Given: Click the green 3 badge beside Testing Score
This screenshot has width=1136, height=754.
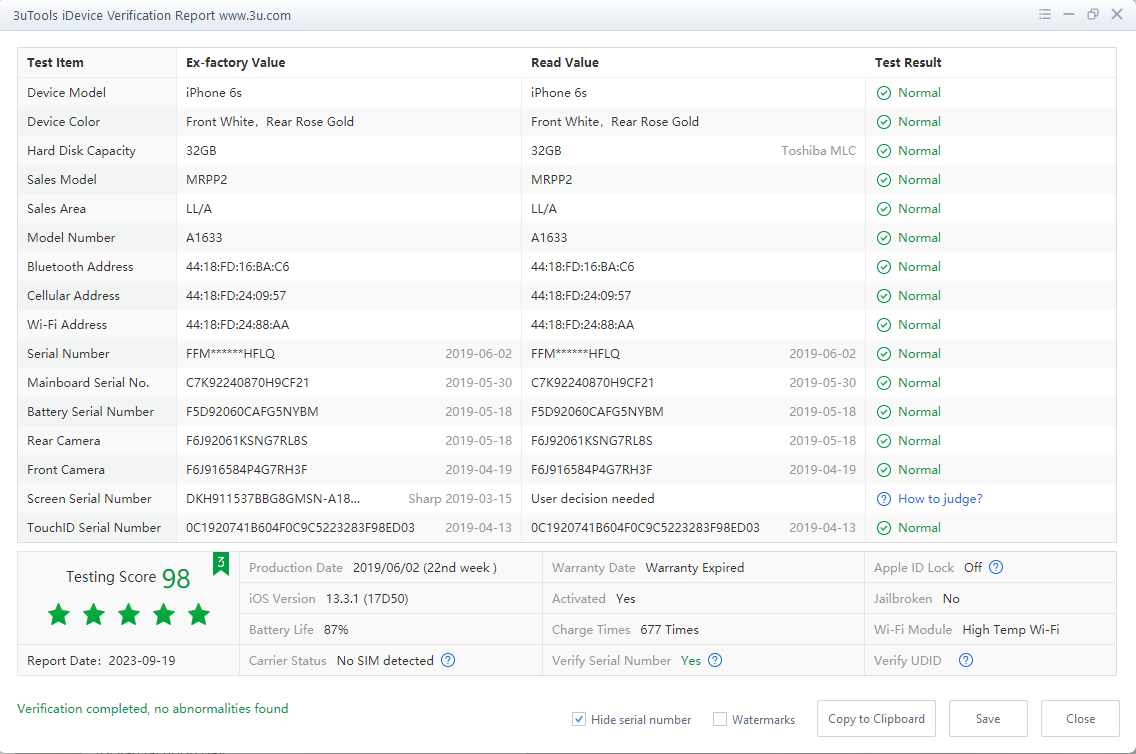Looking at the screenshot, I should [x=221, y=564].
